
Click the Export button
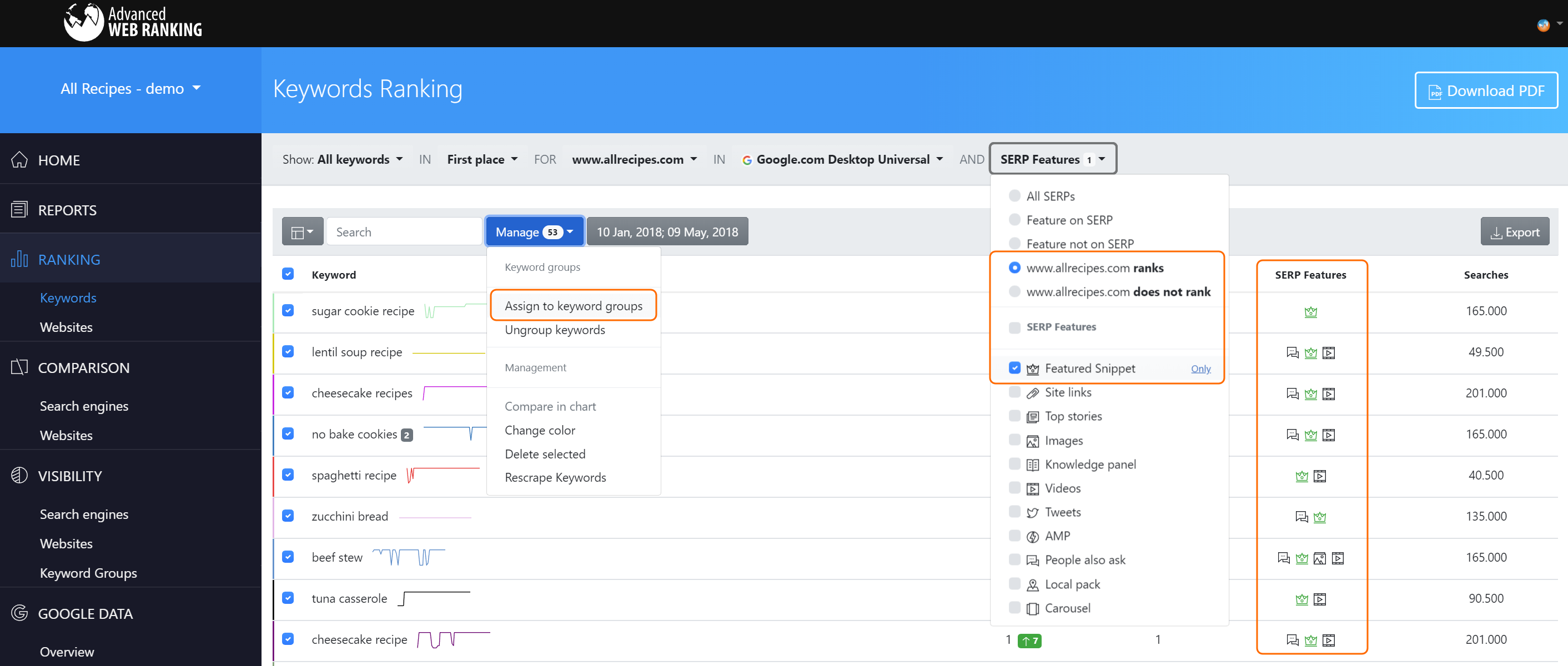click(x=1515, y=232)
